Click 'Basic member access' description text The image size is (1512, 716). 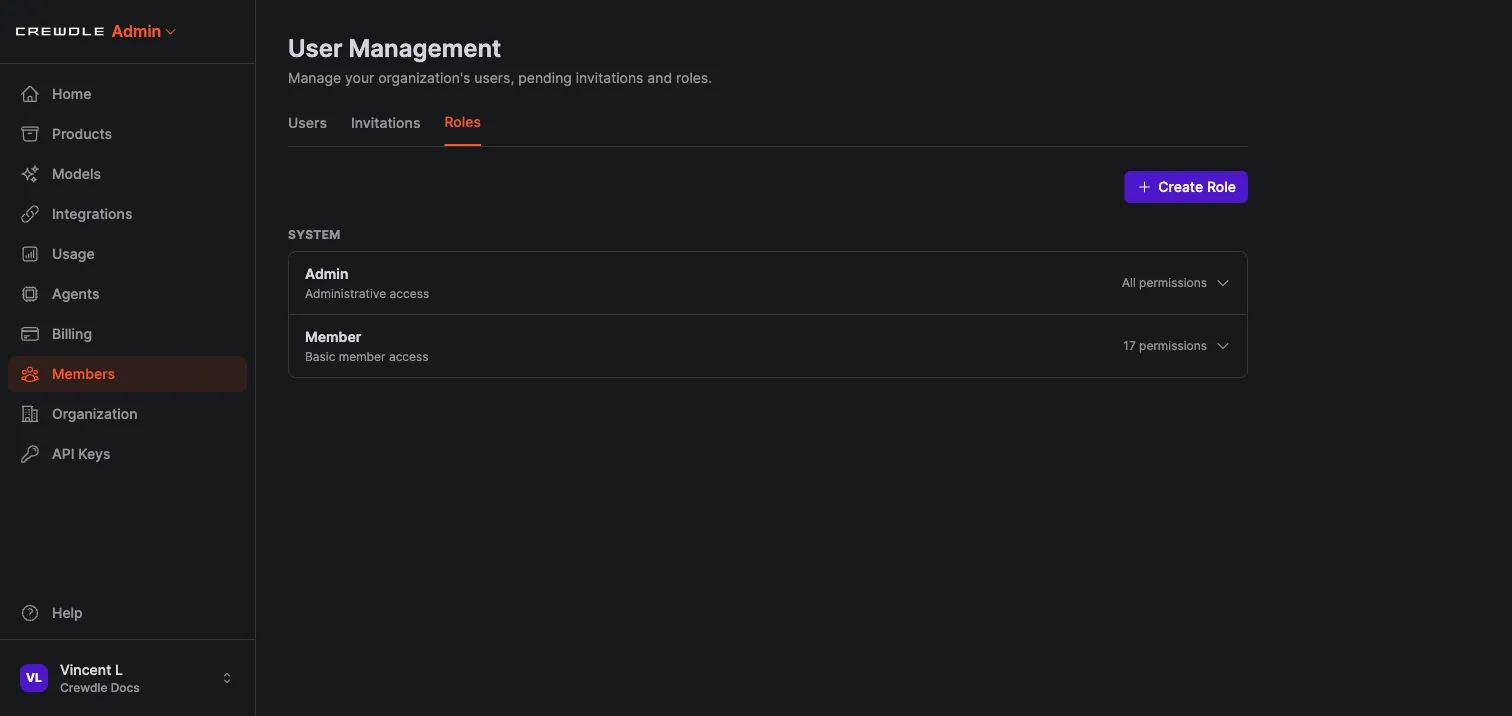coord(367,357)
